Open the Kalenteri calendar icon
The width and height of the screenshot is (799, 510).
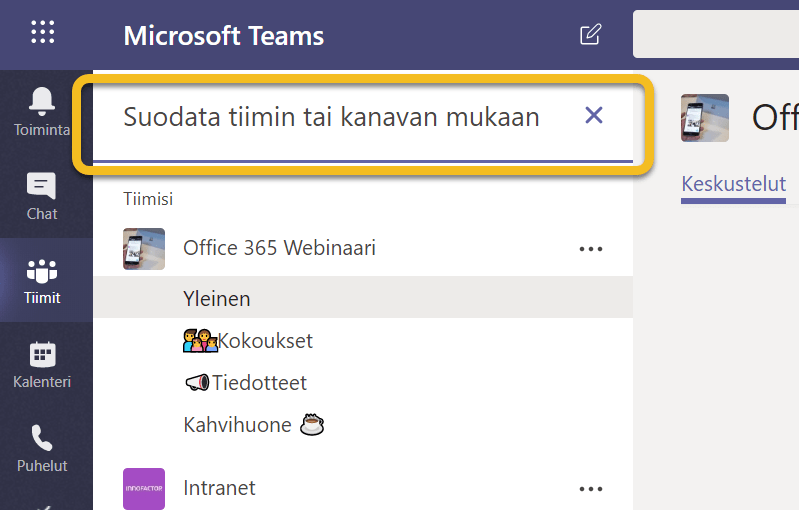pyautogui.click(x=42, y=364)
